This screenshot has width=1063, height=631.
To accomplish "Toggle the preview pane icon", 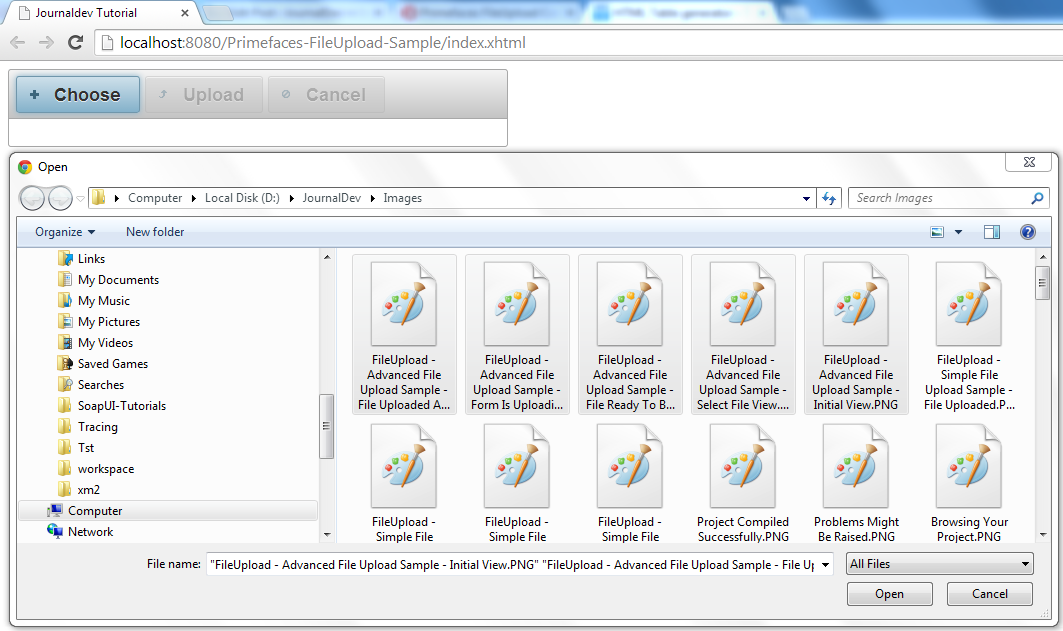I will pos(991,232).
